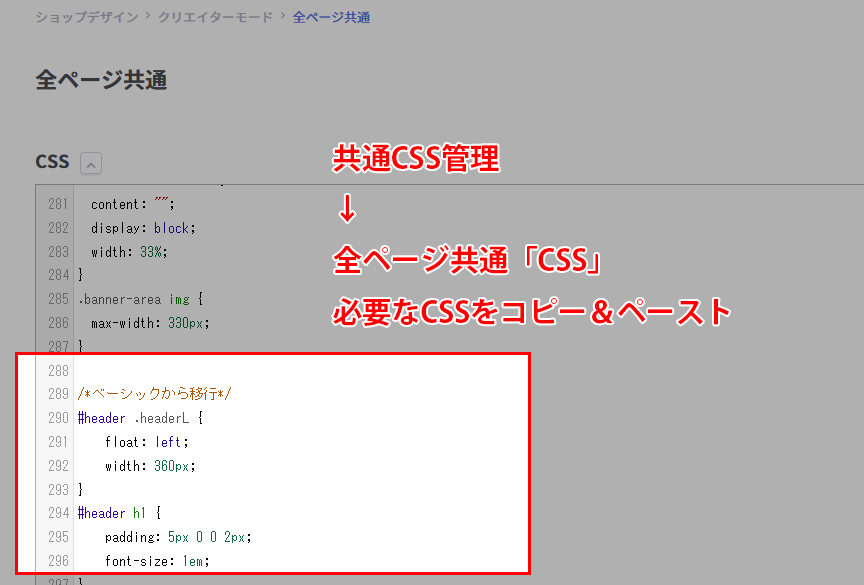Click the font-size: 1em; line
The width and height of the screenshot is (864, 585).
click(x=158, y=561)
